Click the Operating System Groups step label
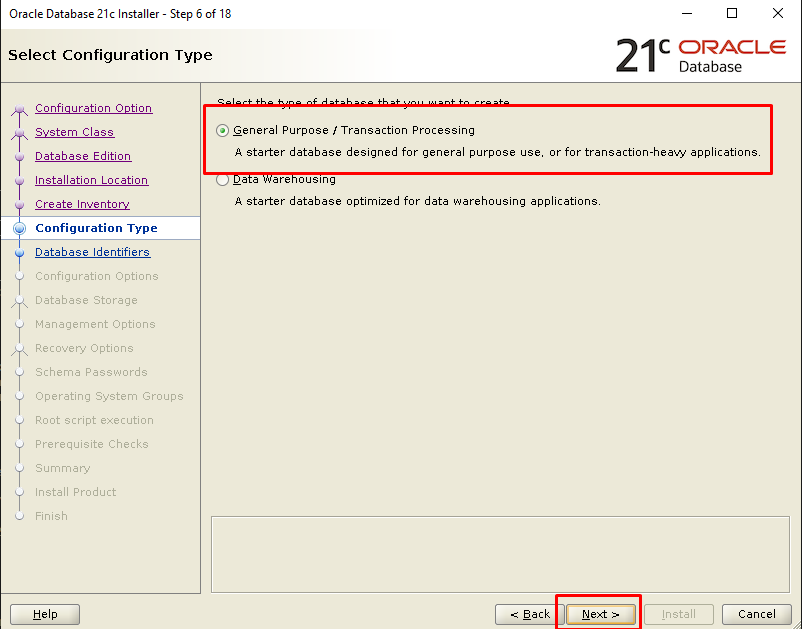Image resolution: width=802 pixels, height=629 pixels. [x=109, y=396]
